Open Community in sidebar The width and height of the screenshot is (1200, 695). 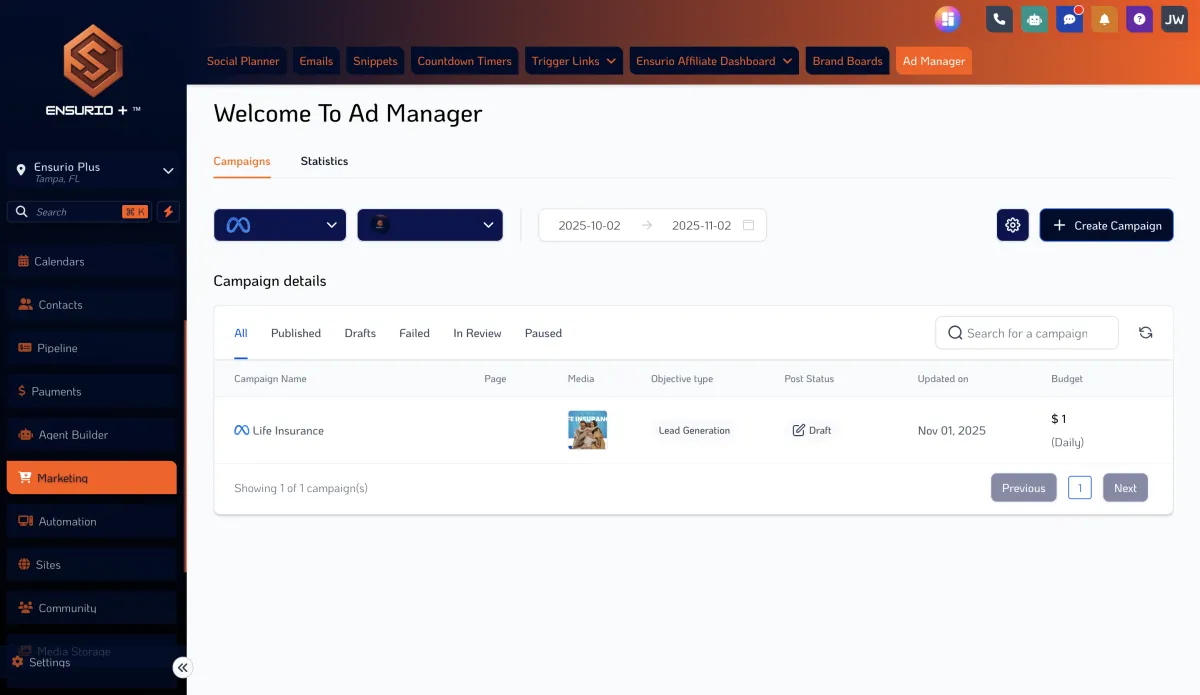[92, 608]
